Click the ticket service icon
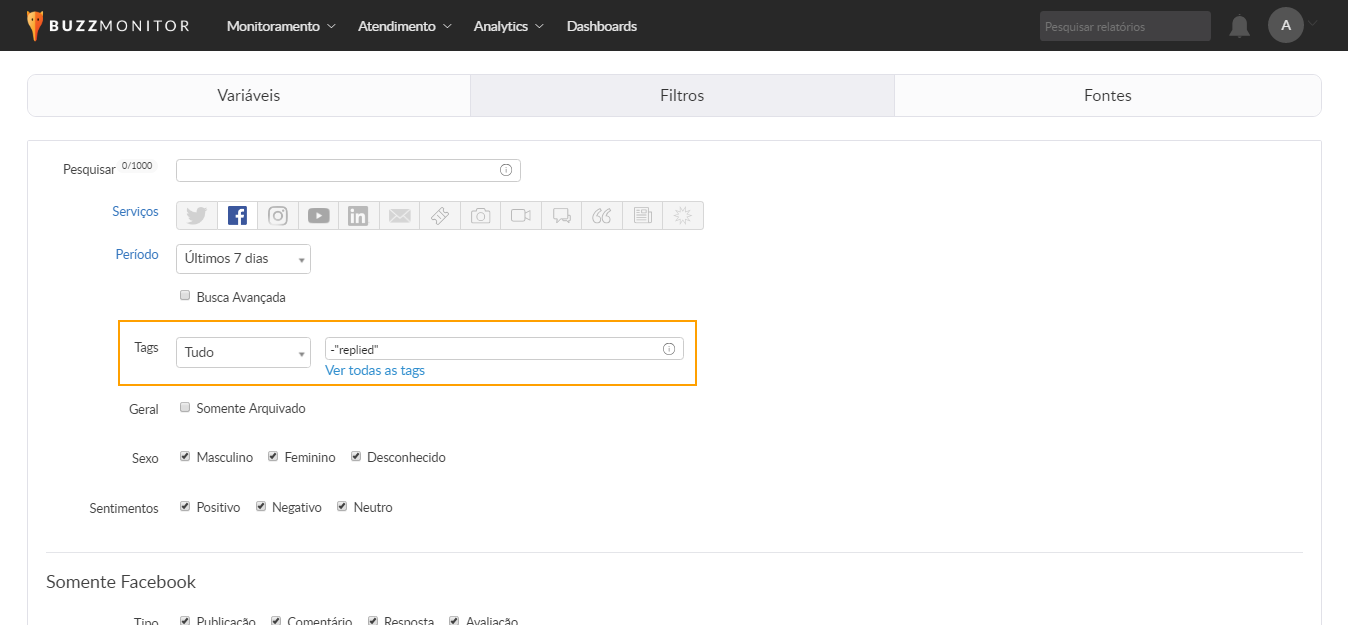The height and width of the screenshot is (625, 1348). tap(440, 216)
